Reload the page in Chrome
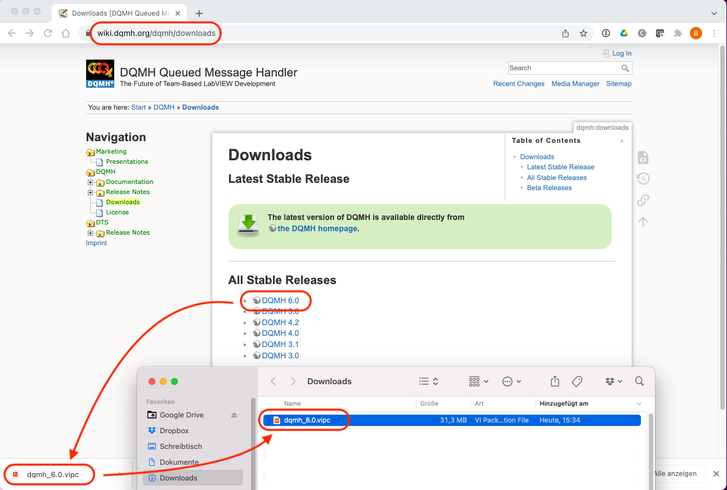Image resolution: width=727 pixels, height=490 pixels. point(48,33)
